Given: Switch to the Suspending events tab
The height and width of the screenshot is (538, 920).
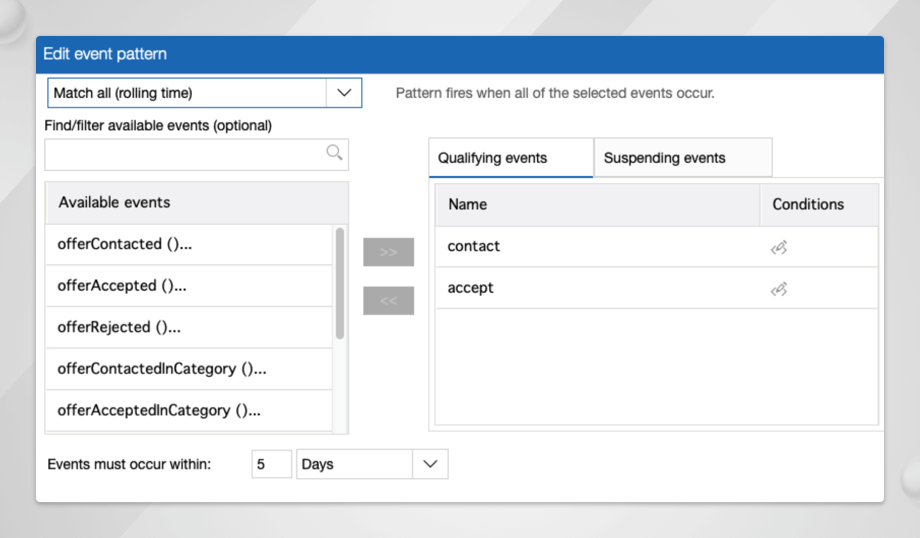Looking at the screenshot, I should (682, 158).
